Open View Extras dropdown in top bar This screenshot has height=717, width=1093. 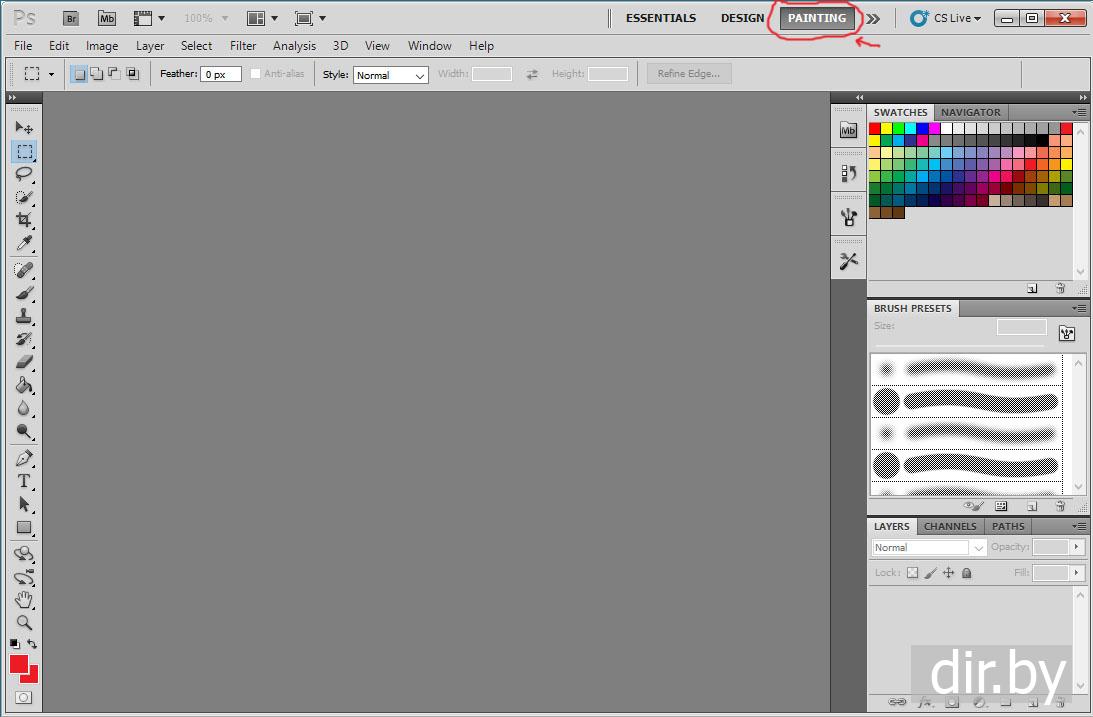pos(149,18)
